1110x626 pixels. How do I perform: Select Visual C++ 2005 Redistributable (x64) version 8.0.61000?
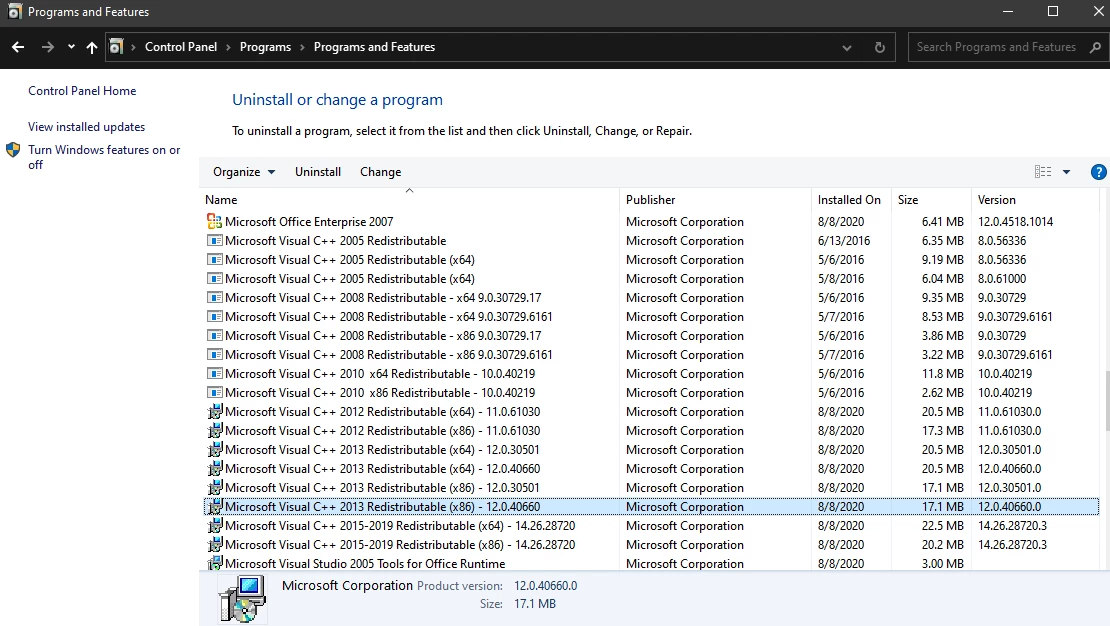(651, 279)
